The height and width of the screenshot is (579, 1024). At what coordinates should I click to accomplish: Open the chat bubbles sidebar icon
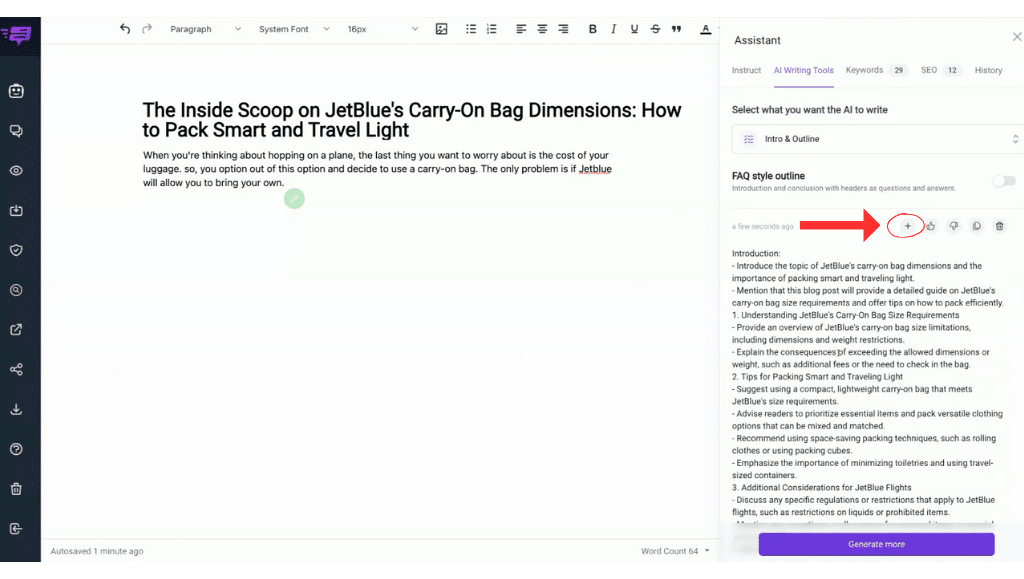[16, 131]
